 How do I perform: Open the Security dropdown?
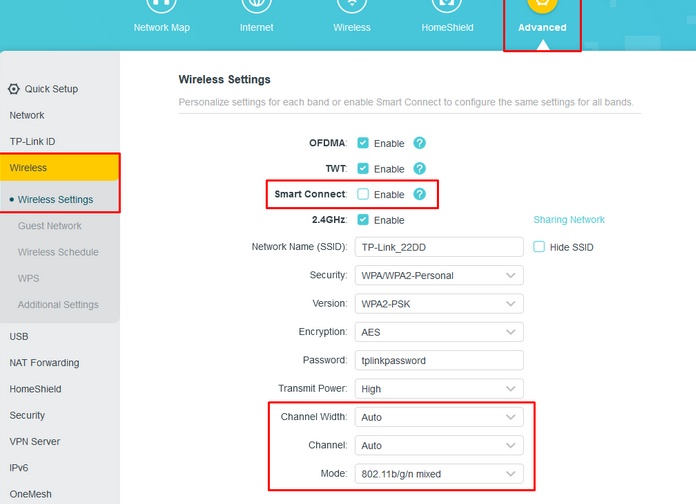click(439, 275)
